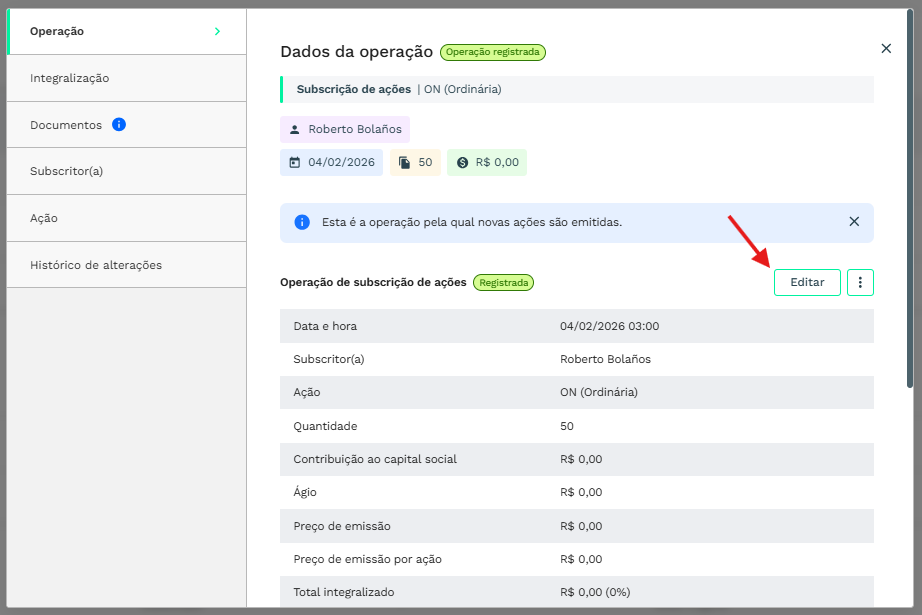Click the dollar icon on value chip

coord(462,163)
